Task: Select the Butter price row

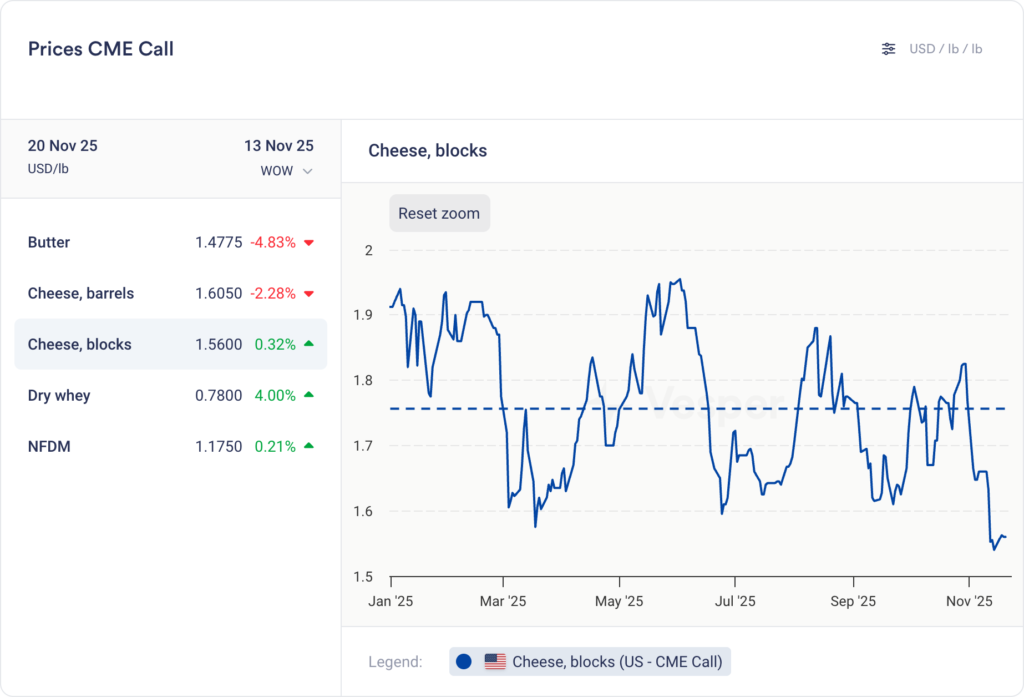Action: tap(170, 243)
